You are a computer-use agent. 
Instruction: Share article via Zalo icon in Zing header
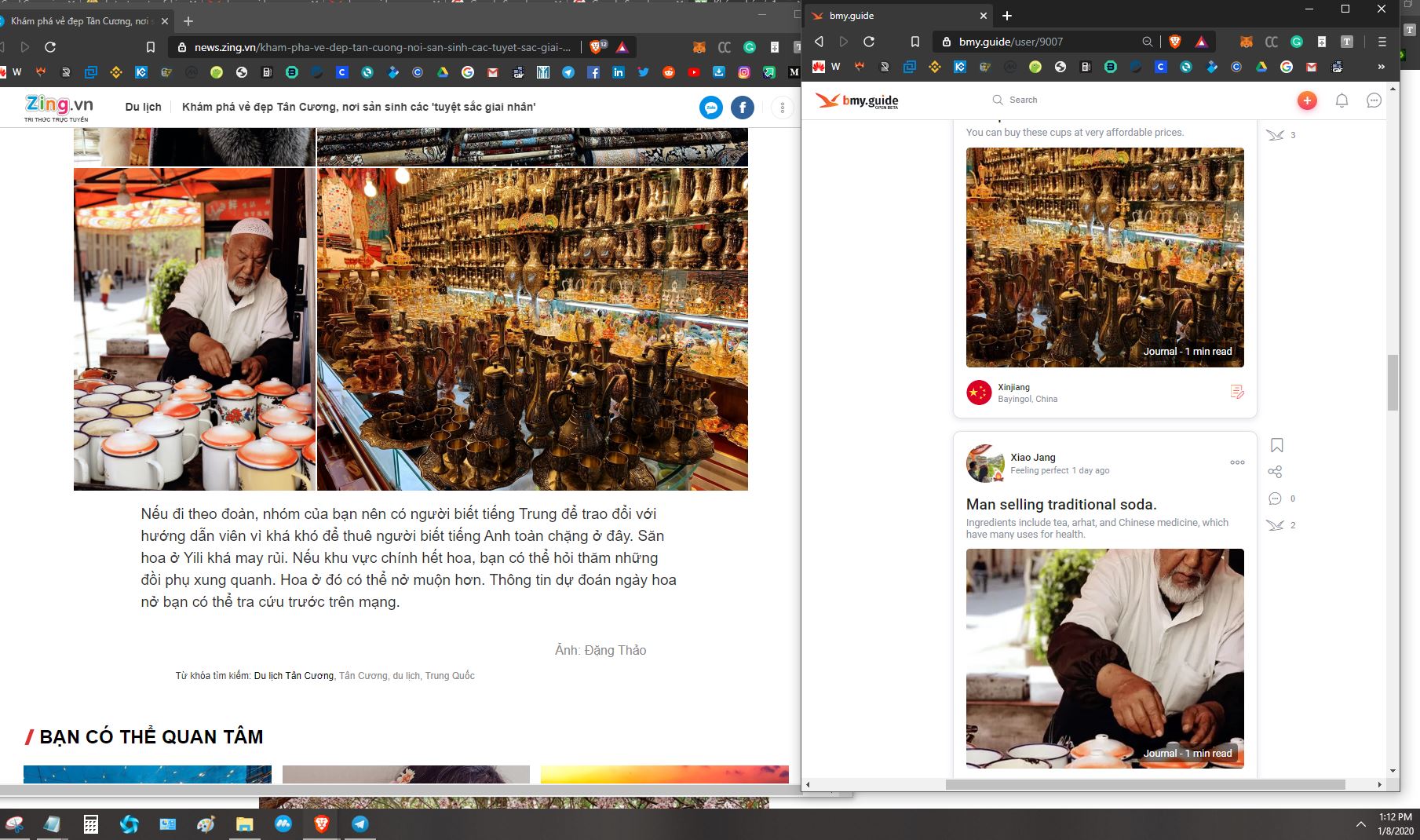(711, 108)
